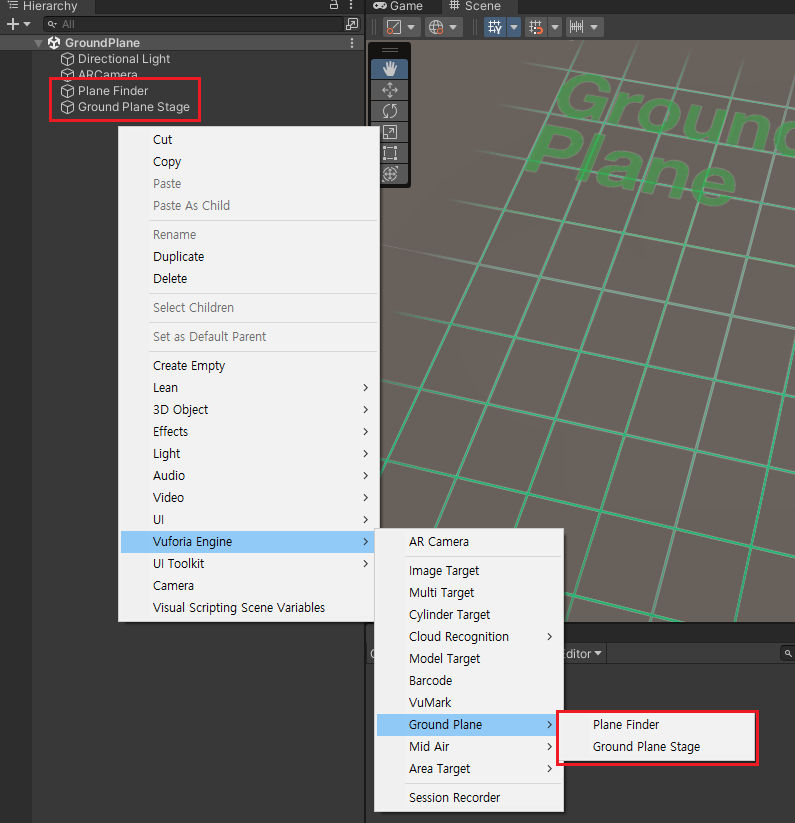
Task: Choose Image Target in Vuforia submenu
Action: pos(469,571)
